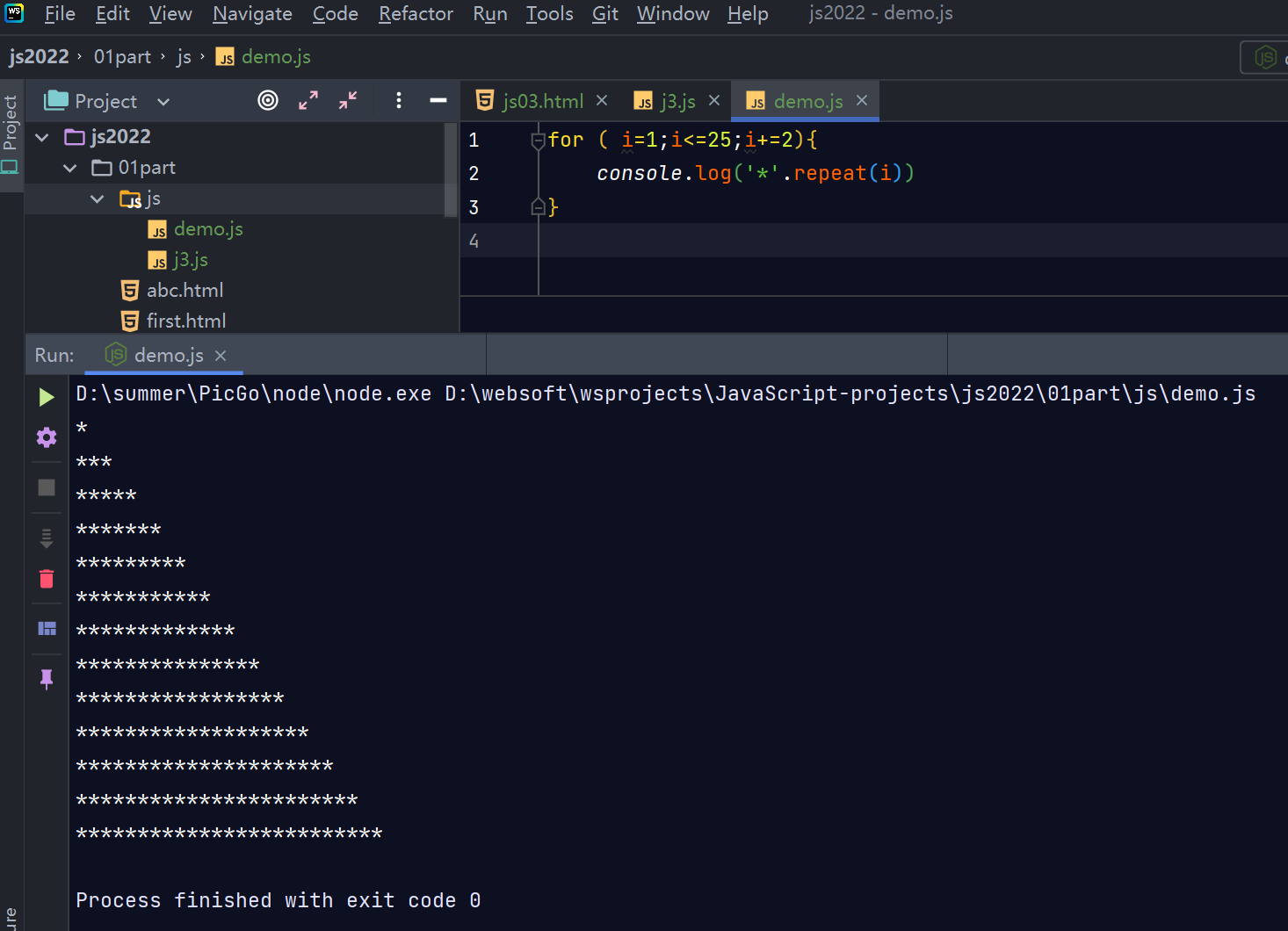Click green Rerun play icon
The width and height of the screenshot is (1288, 931).
coord(47,397)
